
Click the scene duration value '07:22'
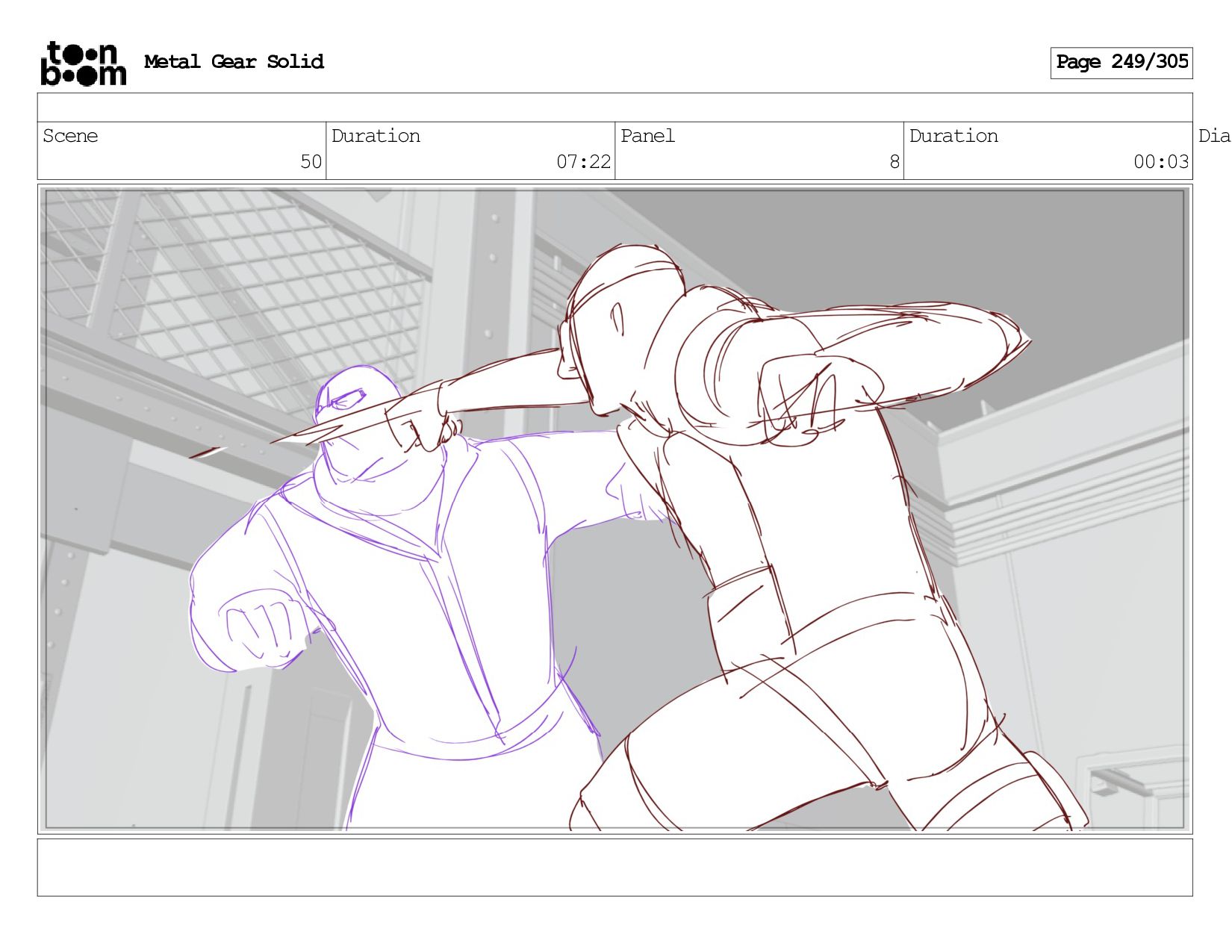pos(583,162)
